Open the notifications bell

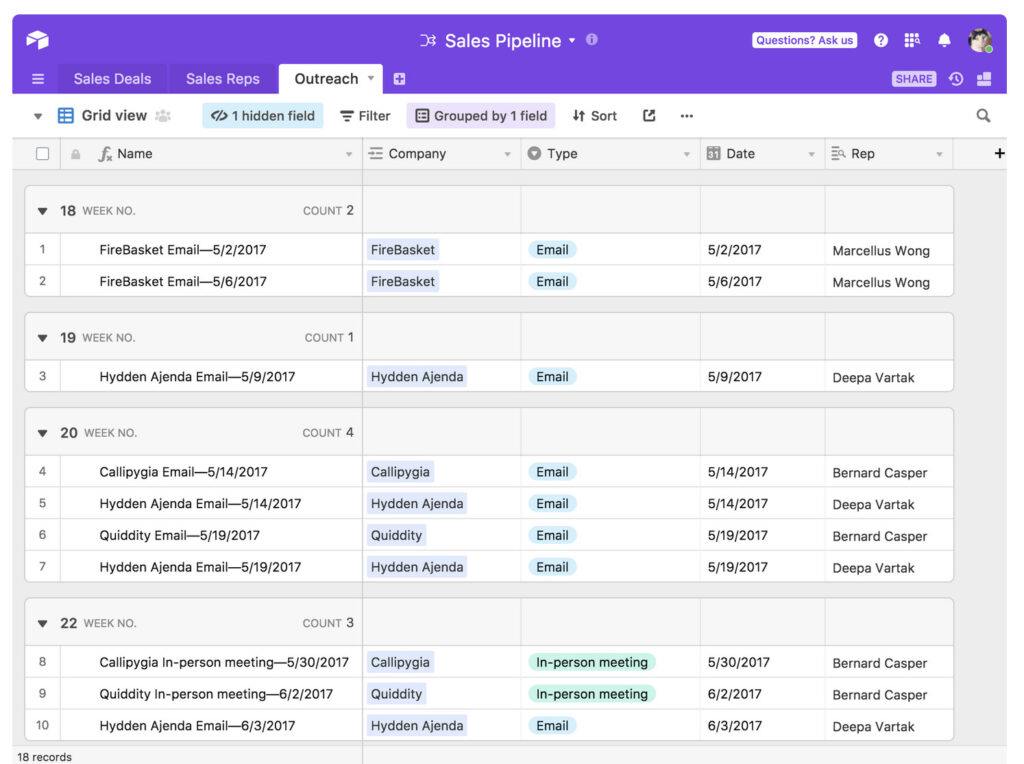coord(944,40)
